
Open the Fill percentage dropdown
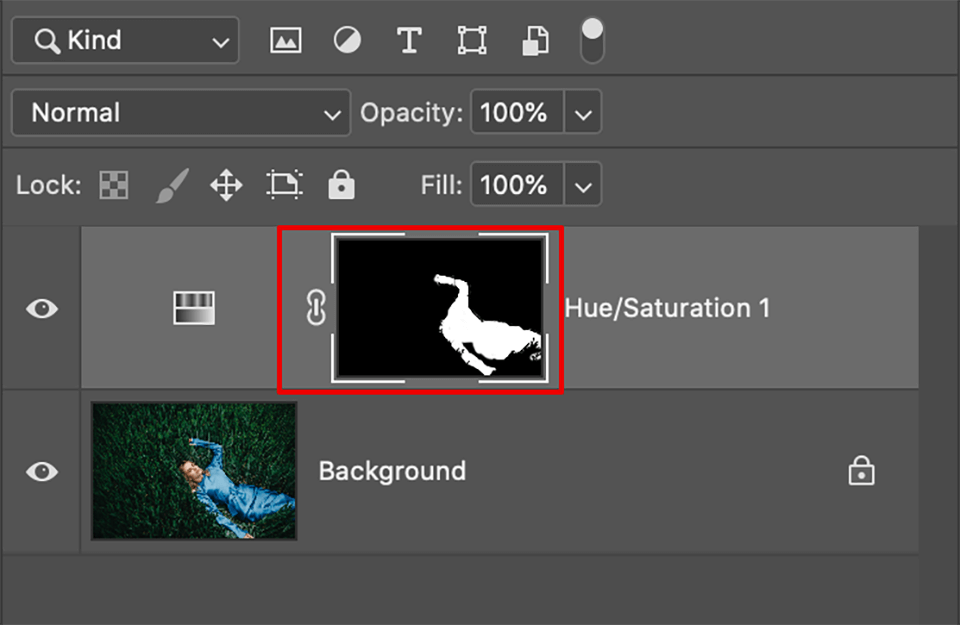click(x=583, y=185)
